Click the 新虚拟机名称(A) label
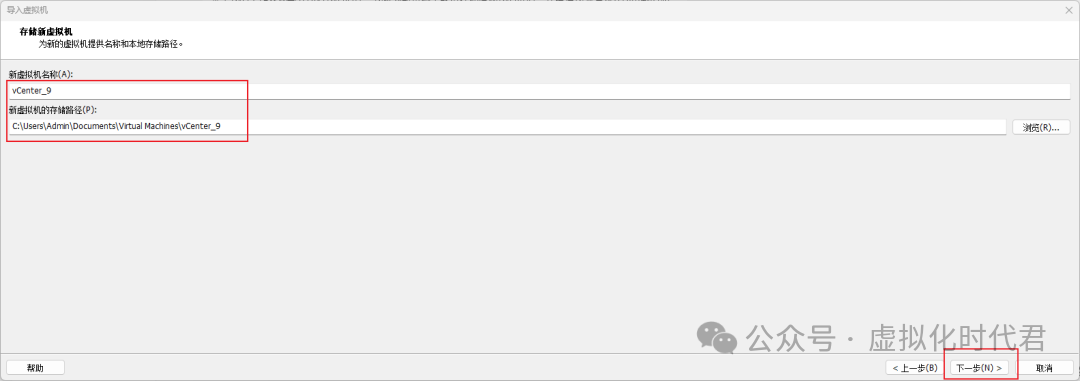The height and width of the screenshot is (381, 1080). point(41,74)
